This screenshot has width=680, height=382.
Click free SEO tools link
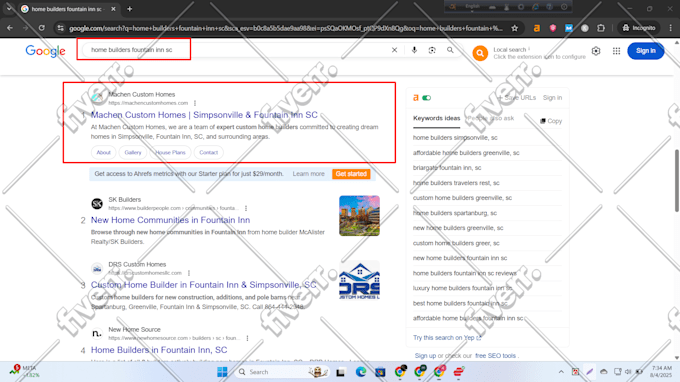click(x=495, y=356)
